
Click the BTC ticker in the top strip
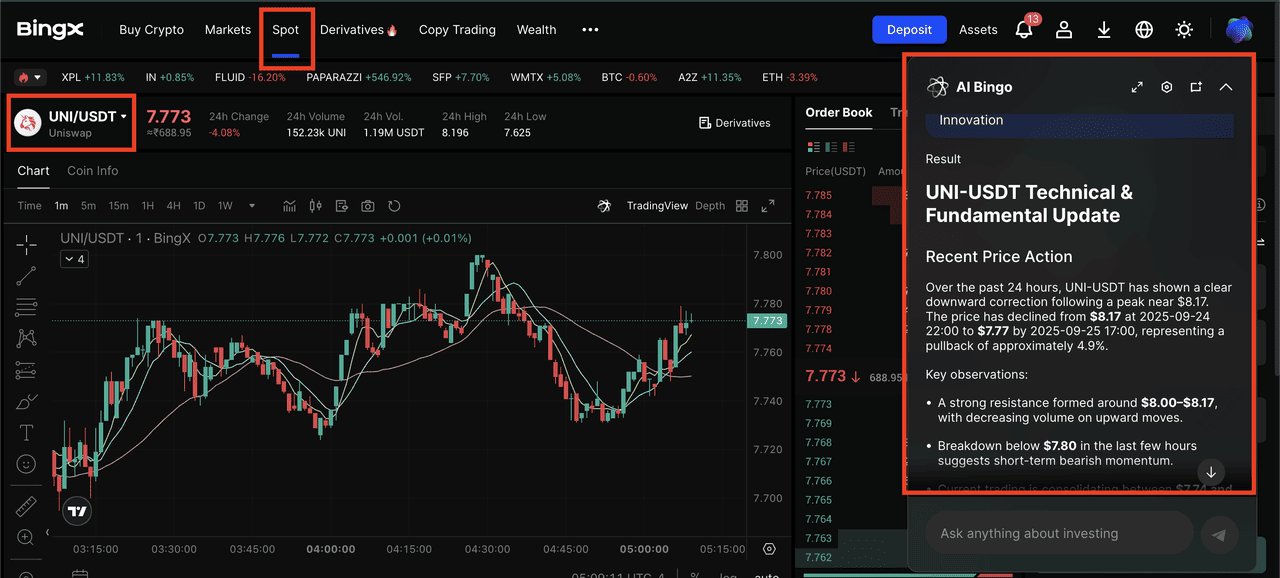tap(630, 77)
